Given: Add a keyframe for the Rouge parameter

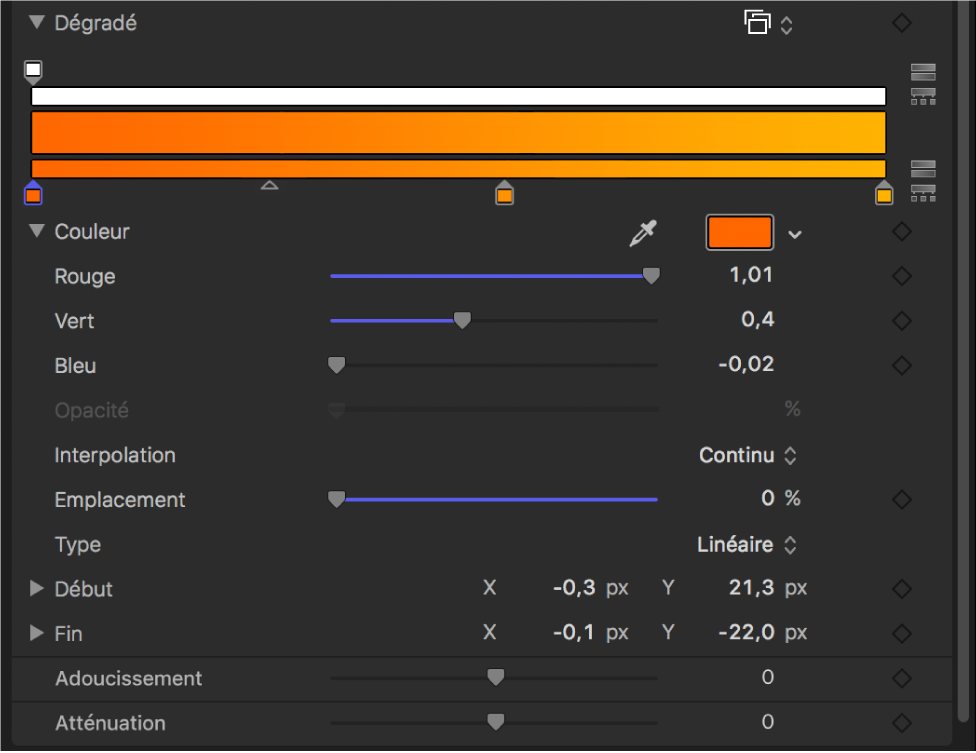Looking at the screenshot, I should click(901, 276).
